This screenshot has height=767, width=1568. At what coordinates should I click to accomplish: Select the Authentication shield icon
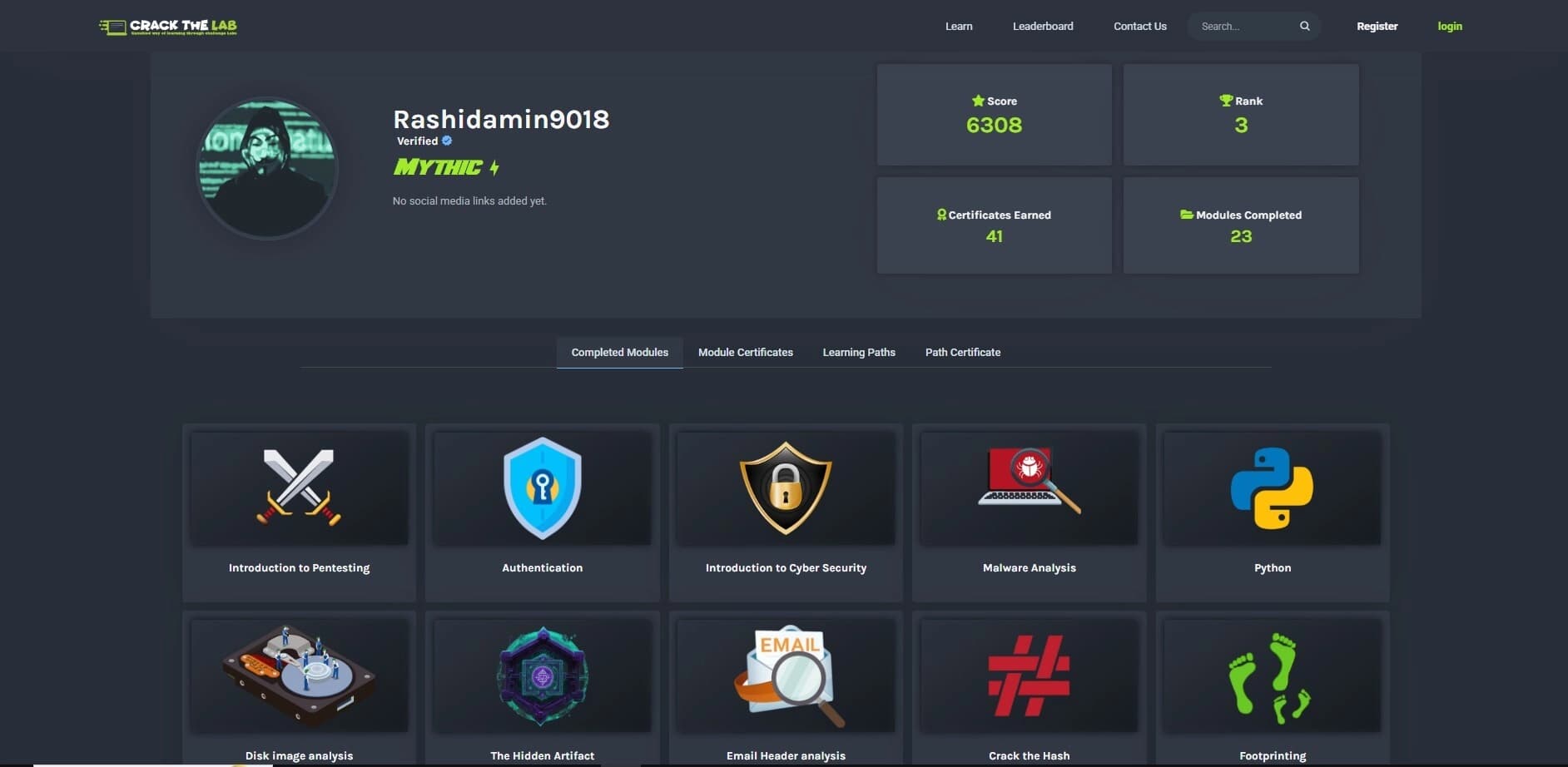point(542,488)
